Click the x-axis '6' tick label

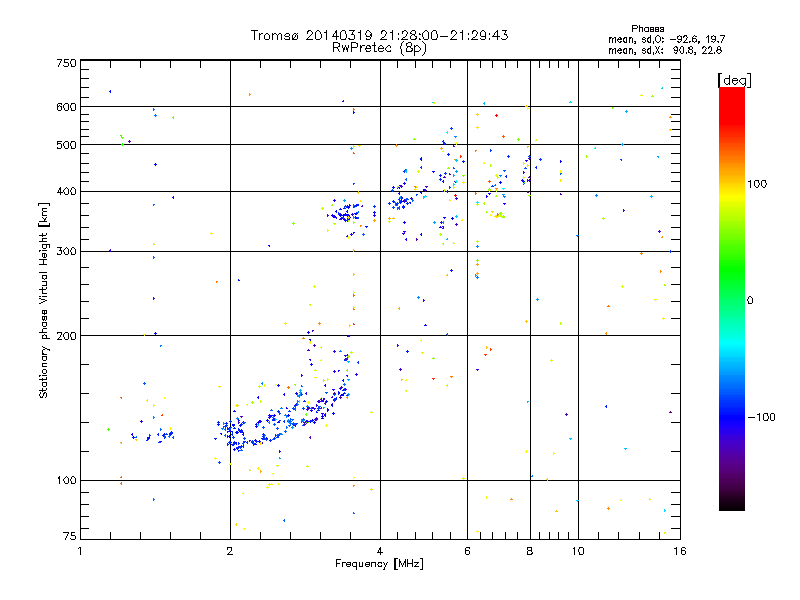click(x=467, y=551)
